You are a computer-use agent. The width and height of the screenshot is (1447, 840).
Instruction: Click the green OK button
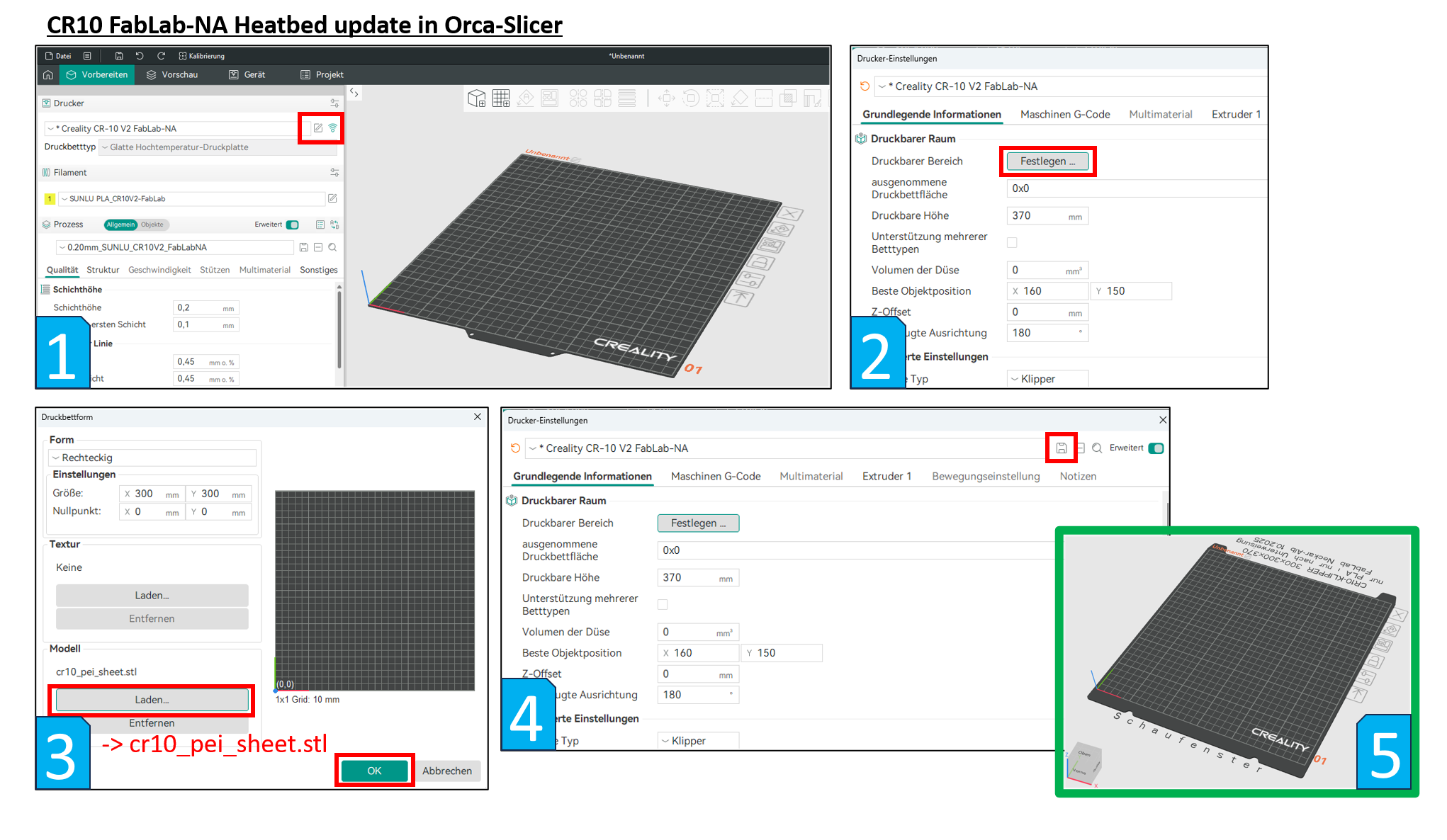point(374,771)
